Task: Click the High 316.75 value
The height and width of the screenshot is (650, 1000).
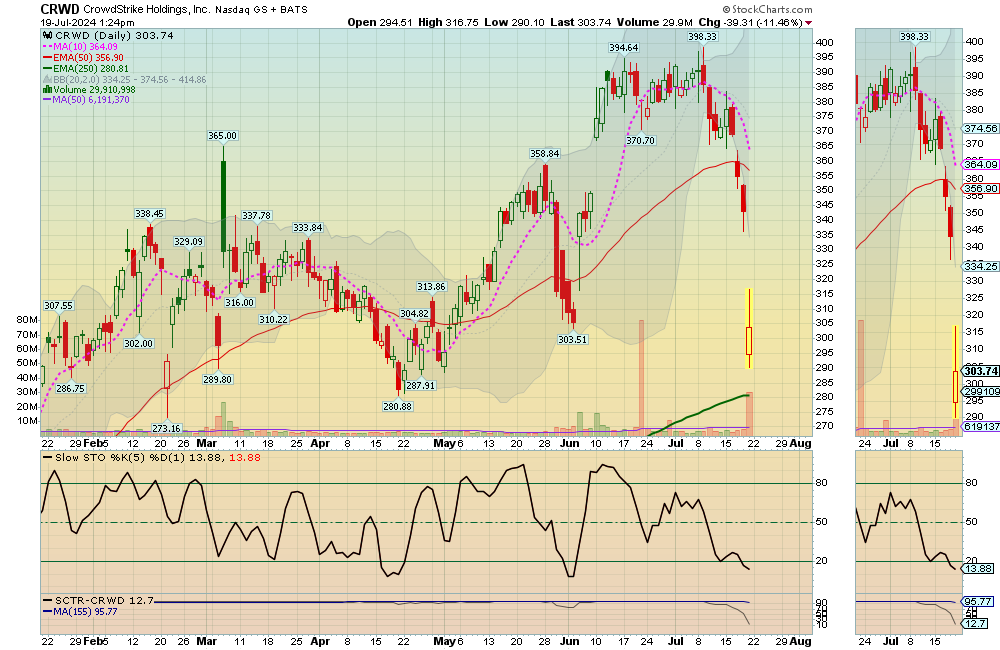Action: (448, 22)
